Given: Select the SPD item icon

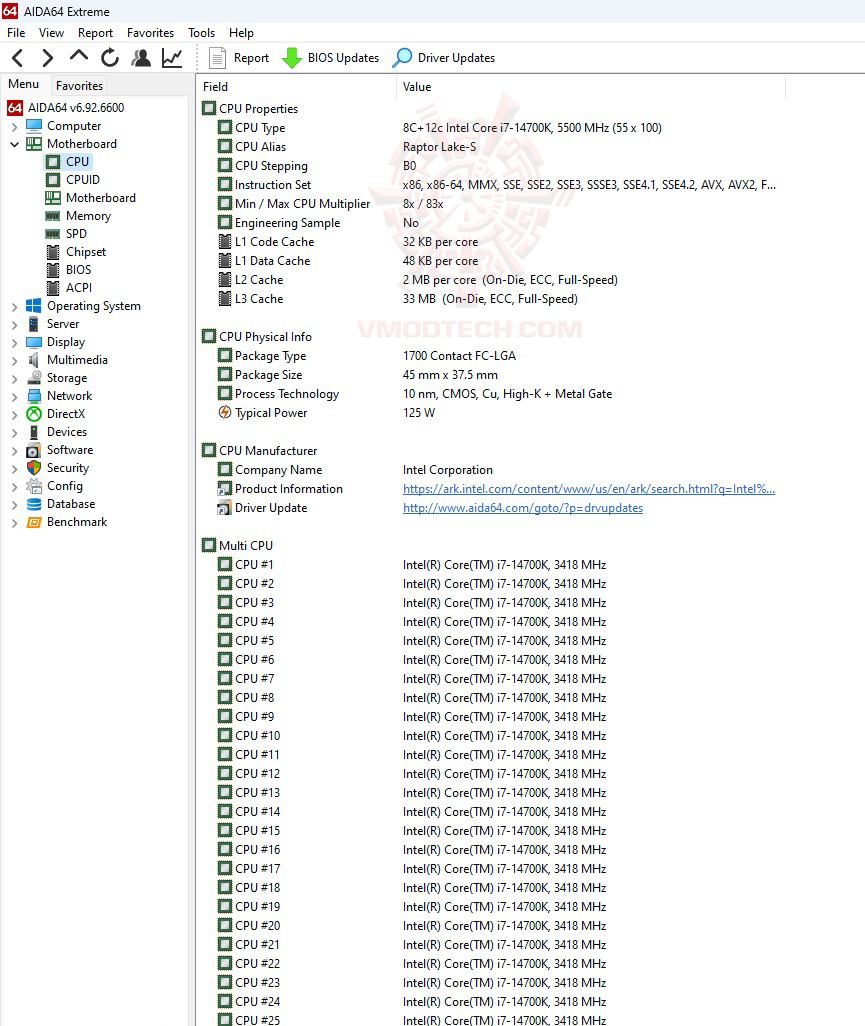Looking at the screenshot, I should point(53,234).
